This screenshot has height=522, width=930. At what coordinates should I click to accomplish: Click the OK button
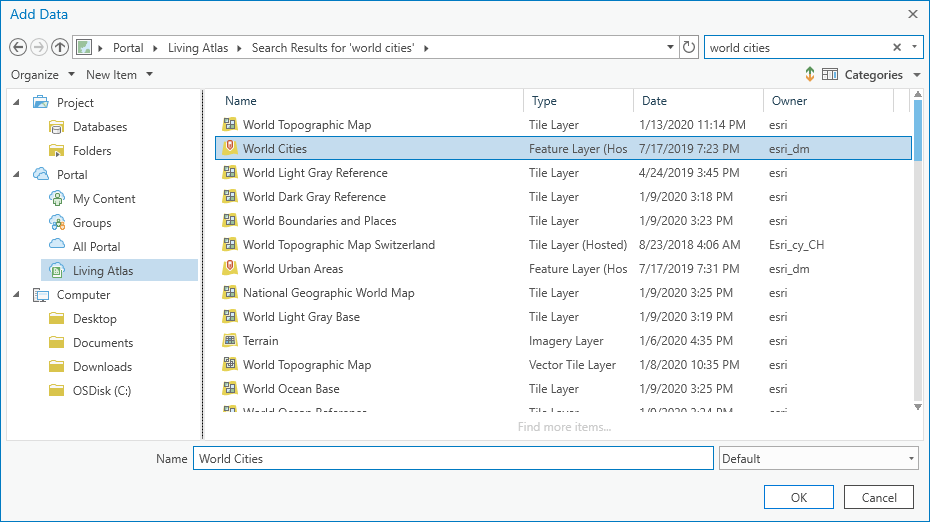pyautogui.click(x=798, y=497)
